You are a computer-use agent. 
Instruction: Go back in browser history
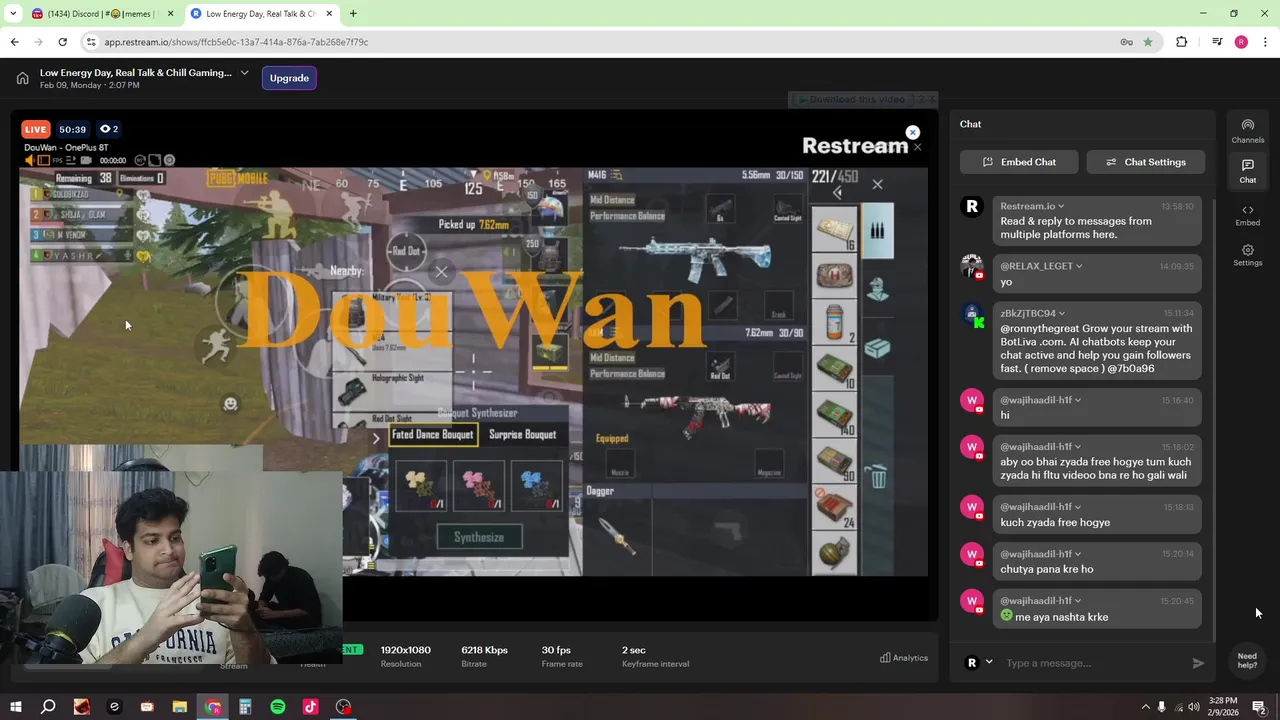click(14, 42)
